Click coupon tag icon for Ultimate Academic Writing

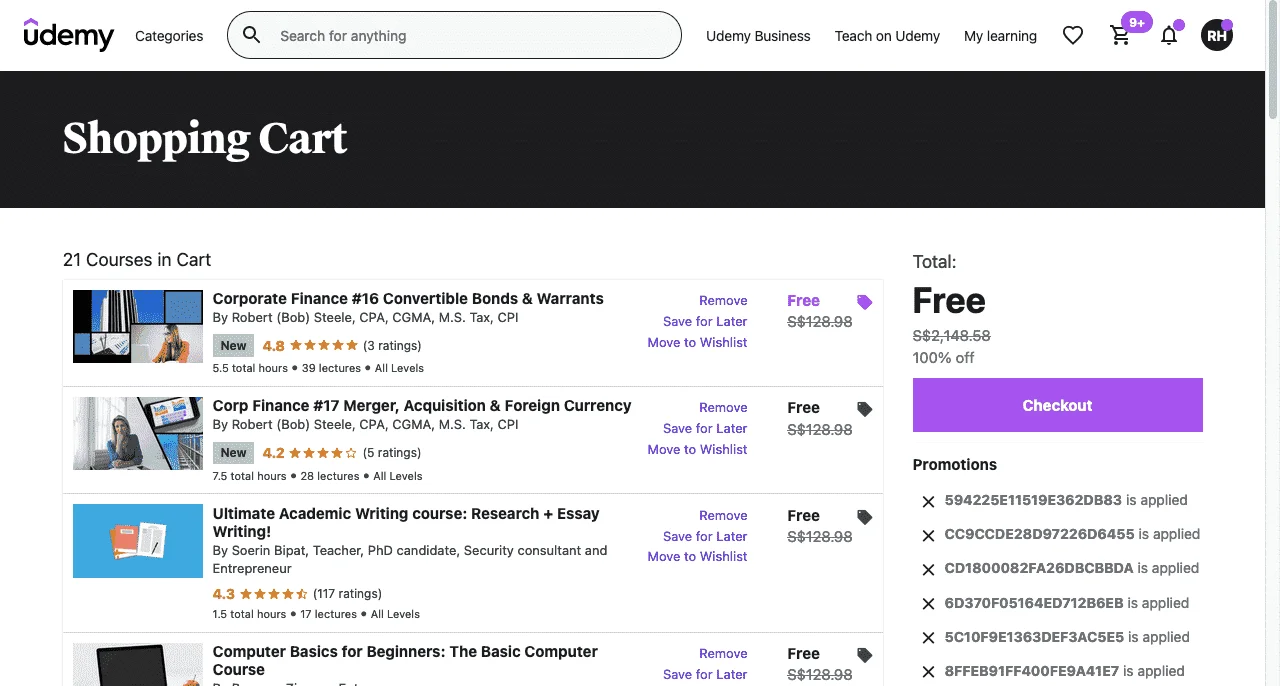[x=865, y=517]
